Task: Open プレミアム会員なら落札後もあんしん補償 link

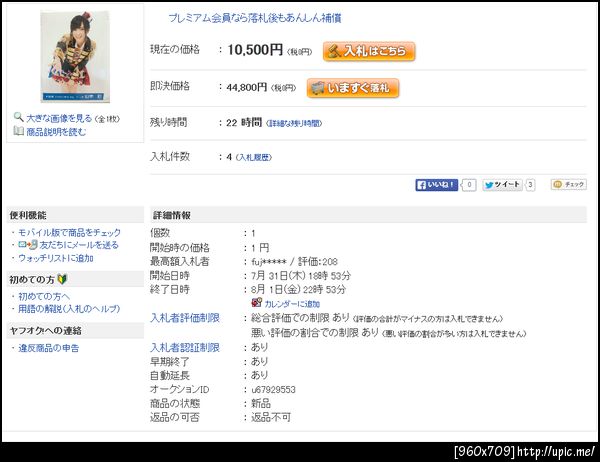Action: (x=255, y=18)
